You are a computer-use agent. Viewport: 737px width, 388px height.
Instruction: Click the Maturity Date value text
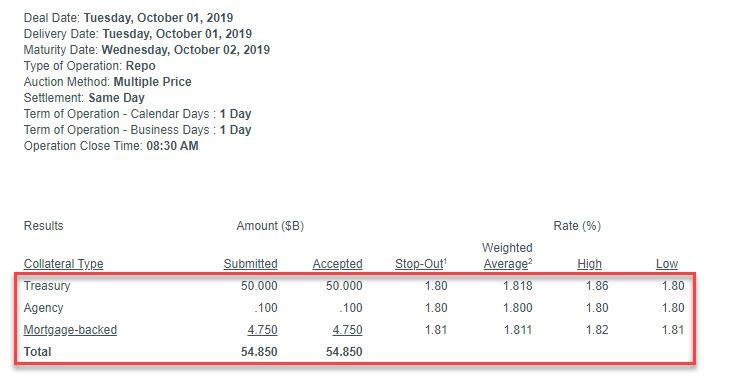tap(186, 50)
